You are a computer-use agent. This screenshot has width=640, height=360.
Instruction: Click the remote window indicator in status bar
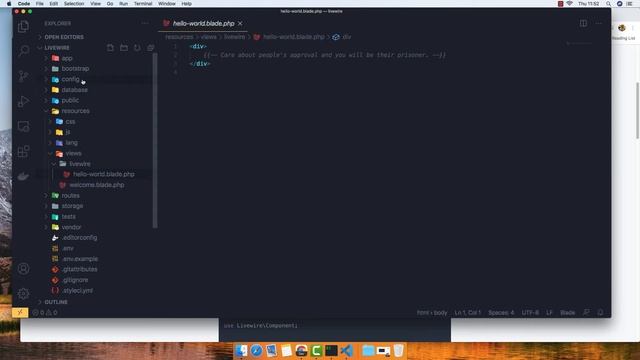[20, 313]
